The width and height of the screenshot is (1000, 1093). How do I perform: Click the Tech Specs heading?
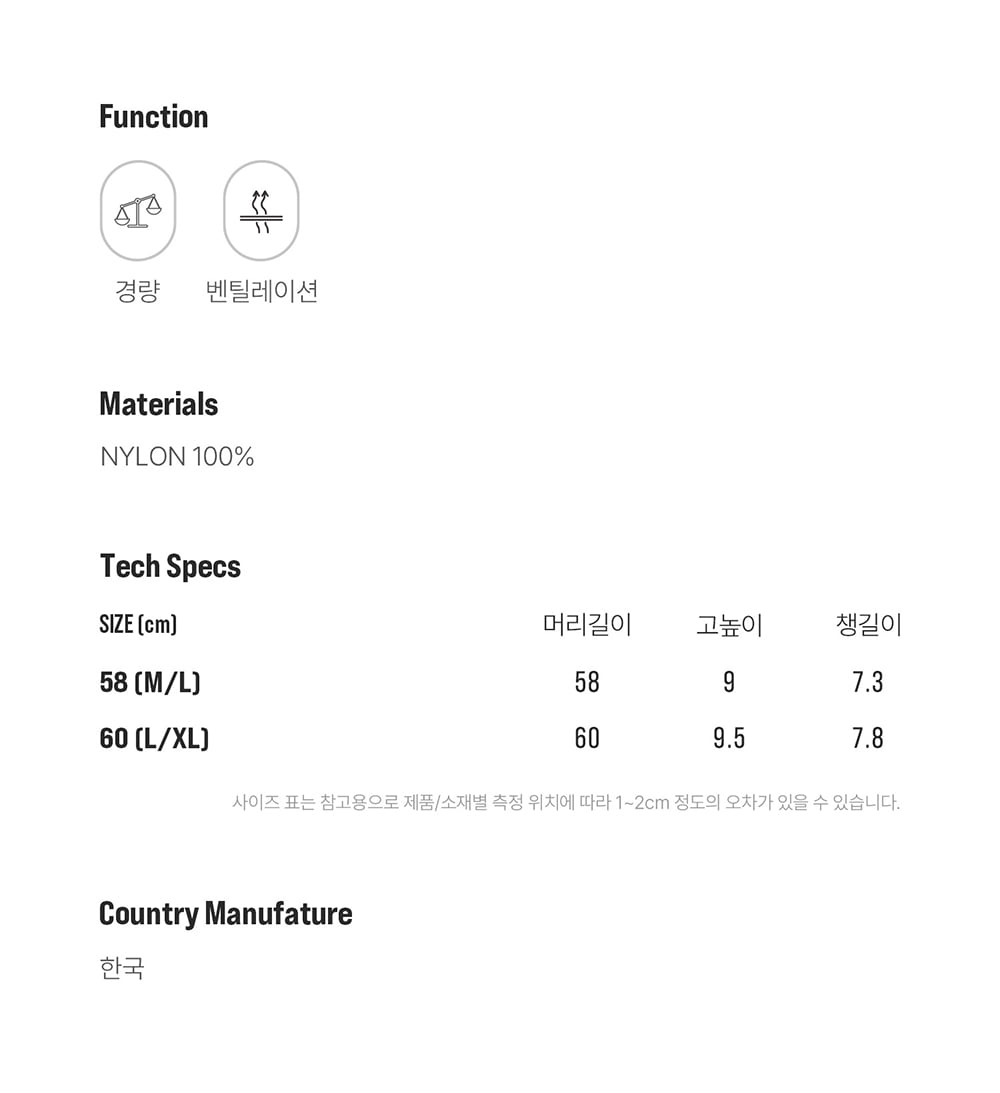[170, 567]
